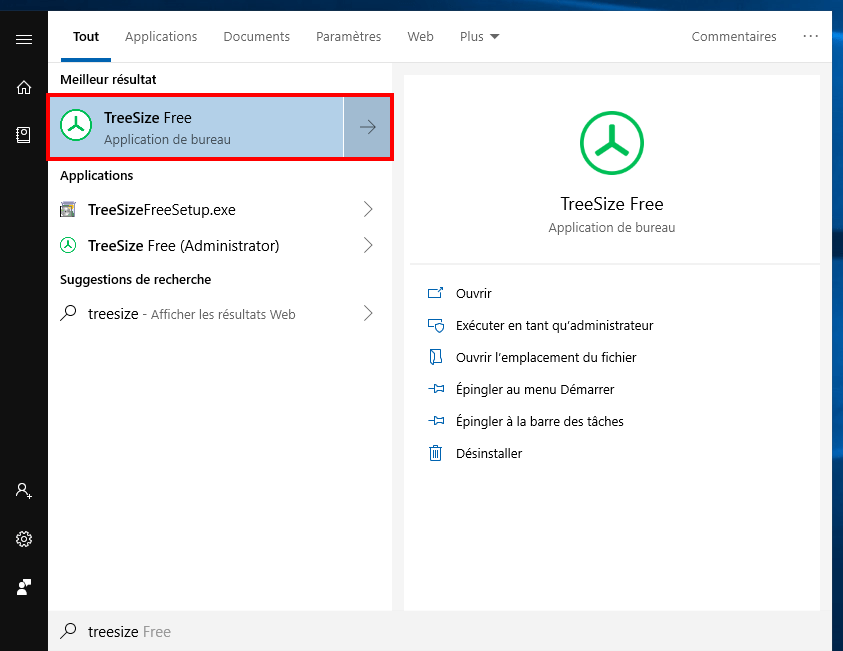Click the treesize search input field

pyautogui.click(x=440, y=631)
